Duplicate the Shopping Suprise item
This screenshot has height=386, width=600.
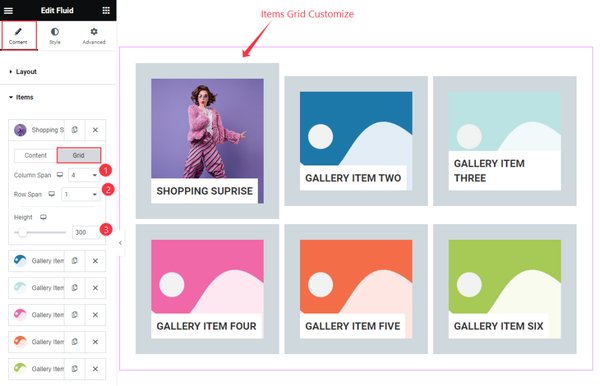pos(75,130)
